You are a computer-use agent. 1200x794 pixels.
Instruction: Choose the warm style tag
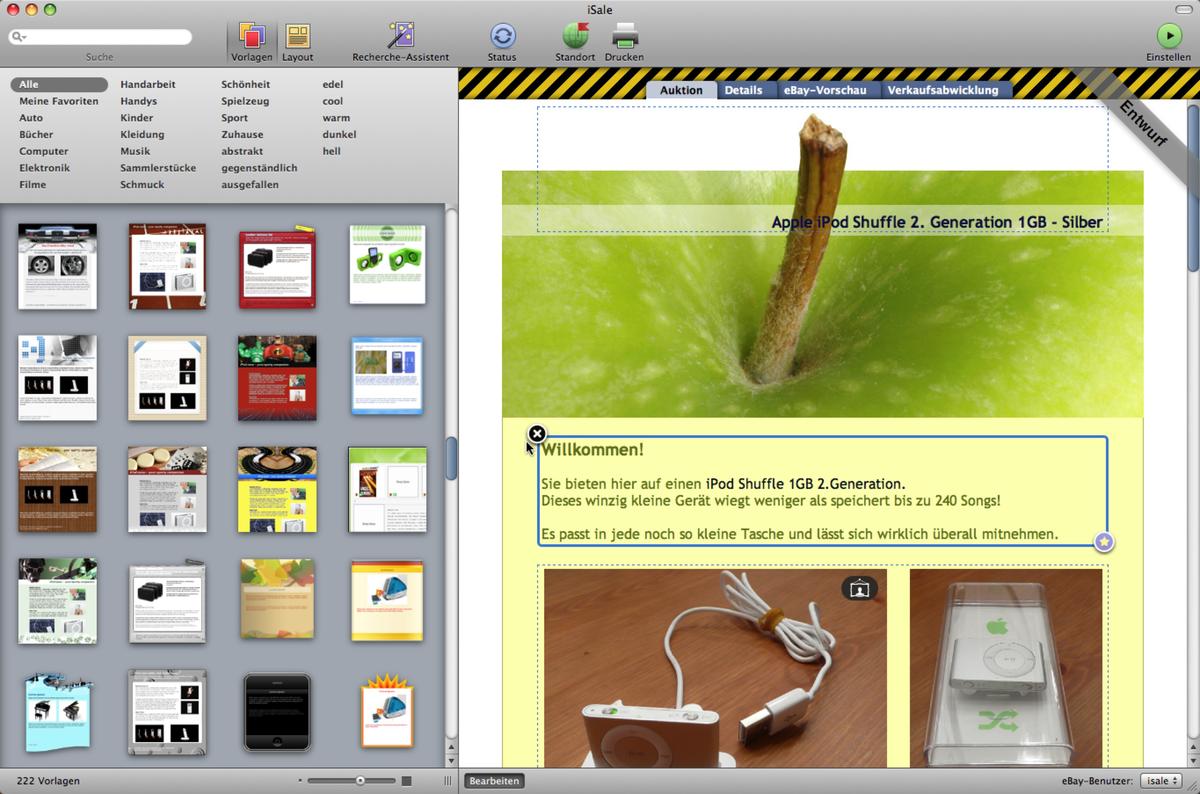point(336,118)
